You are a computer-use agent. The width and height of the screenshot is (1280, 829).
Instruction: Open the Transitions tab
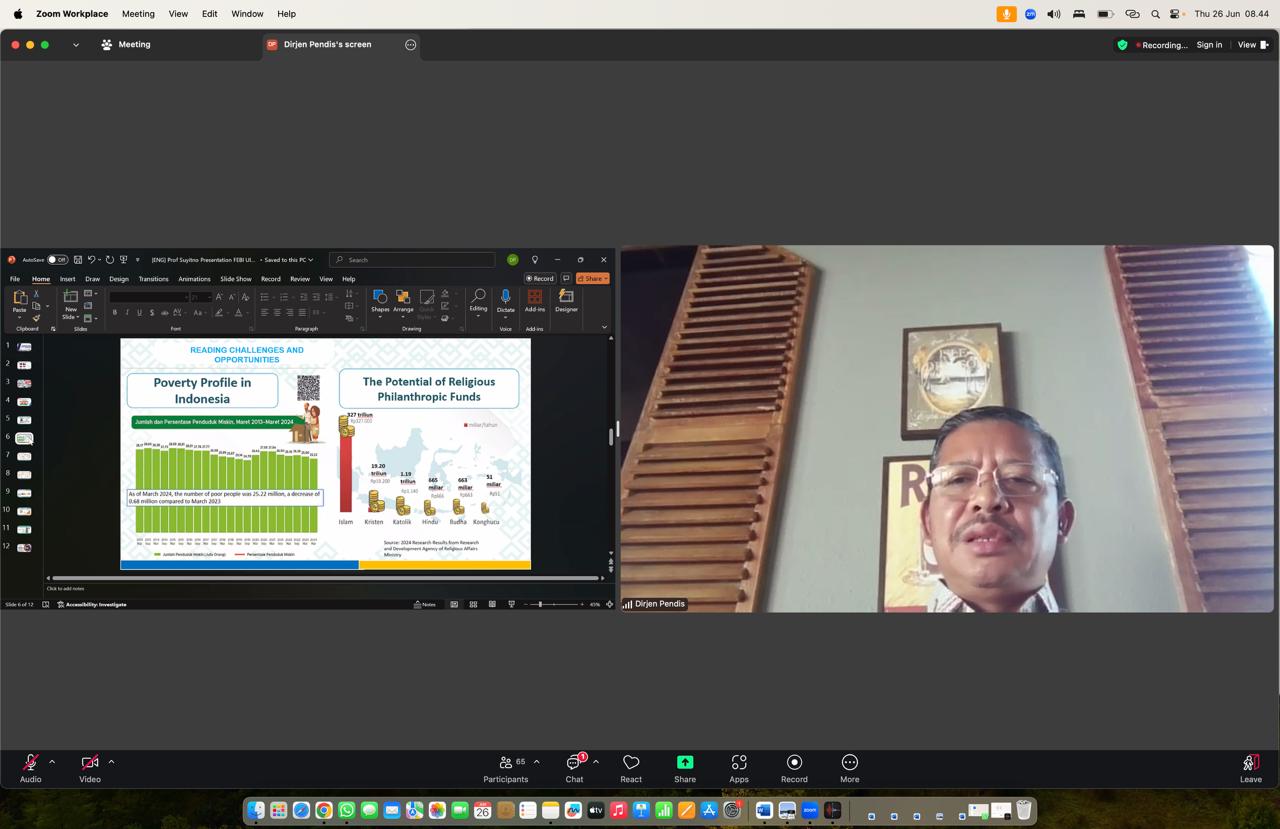coord(153,279)
